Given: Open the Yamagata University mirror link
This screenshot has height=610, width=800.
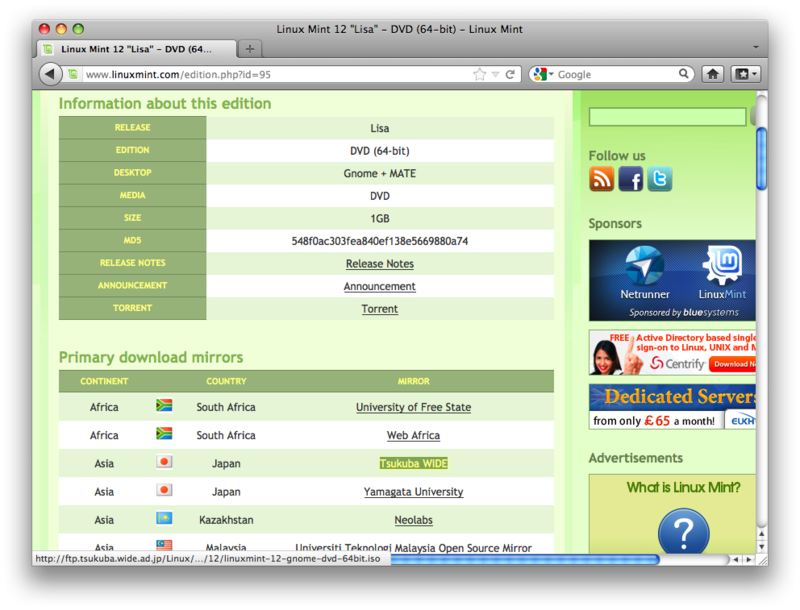Looking at the screenshot, I should coord(413,492).
